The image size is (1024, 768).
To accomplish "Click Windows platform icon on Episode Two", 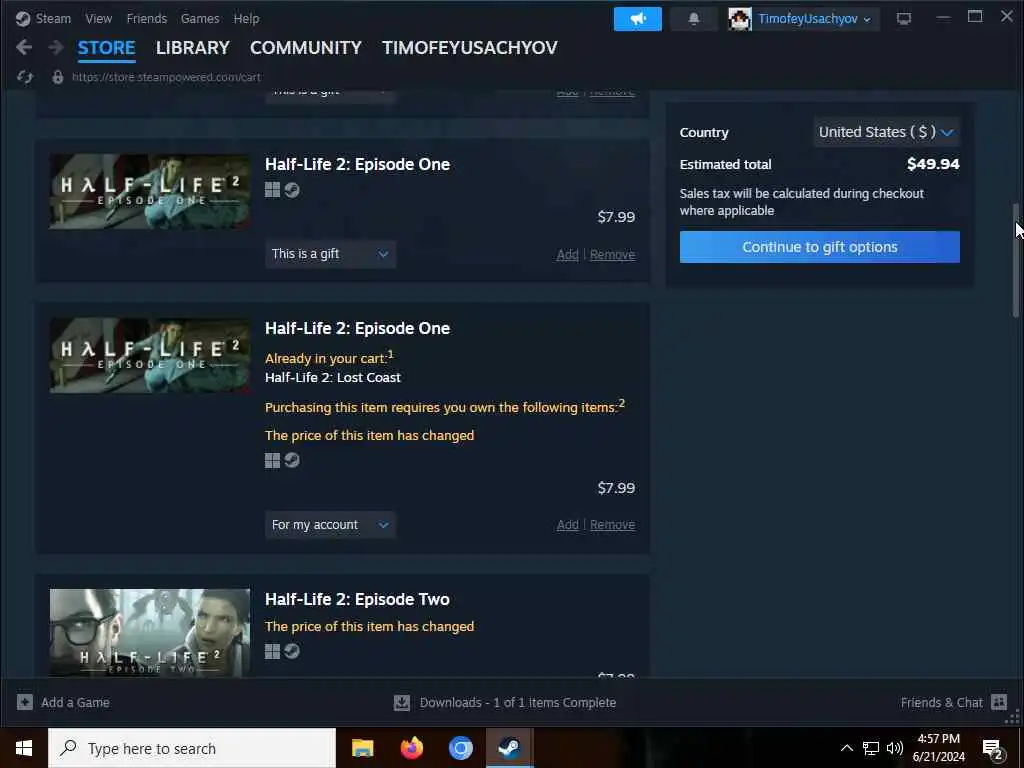I will click(x=272, y=651).
